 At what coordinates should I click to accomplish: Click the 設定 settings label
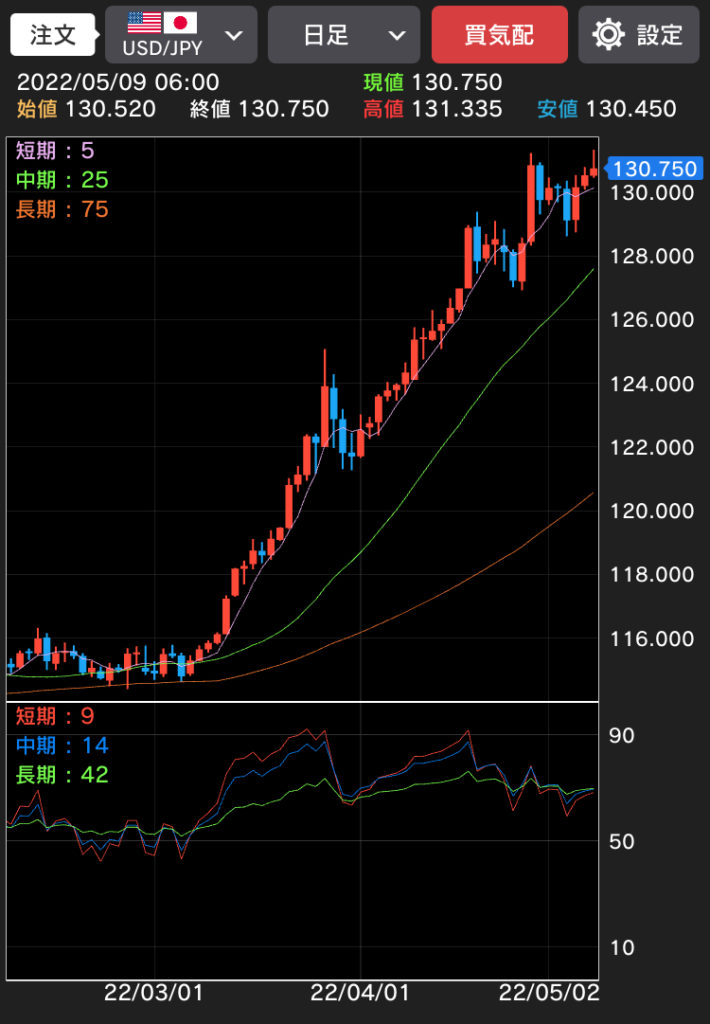click(660, 35)
